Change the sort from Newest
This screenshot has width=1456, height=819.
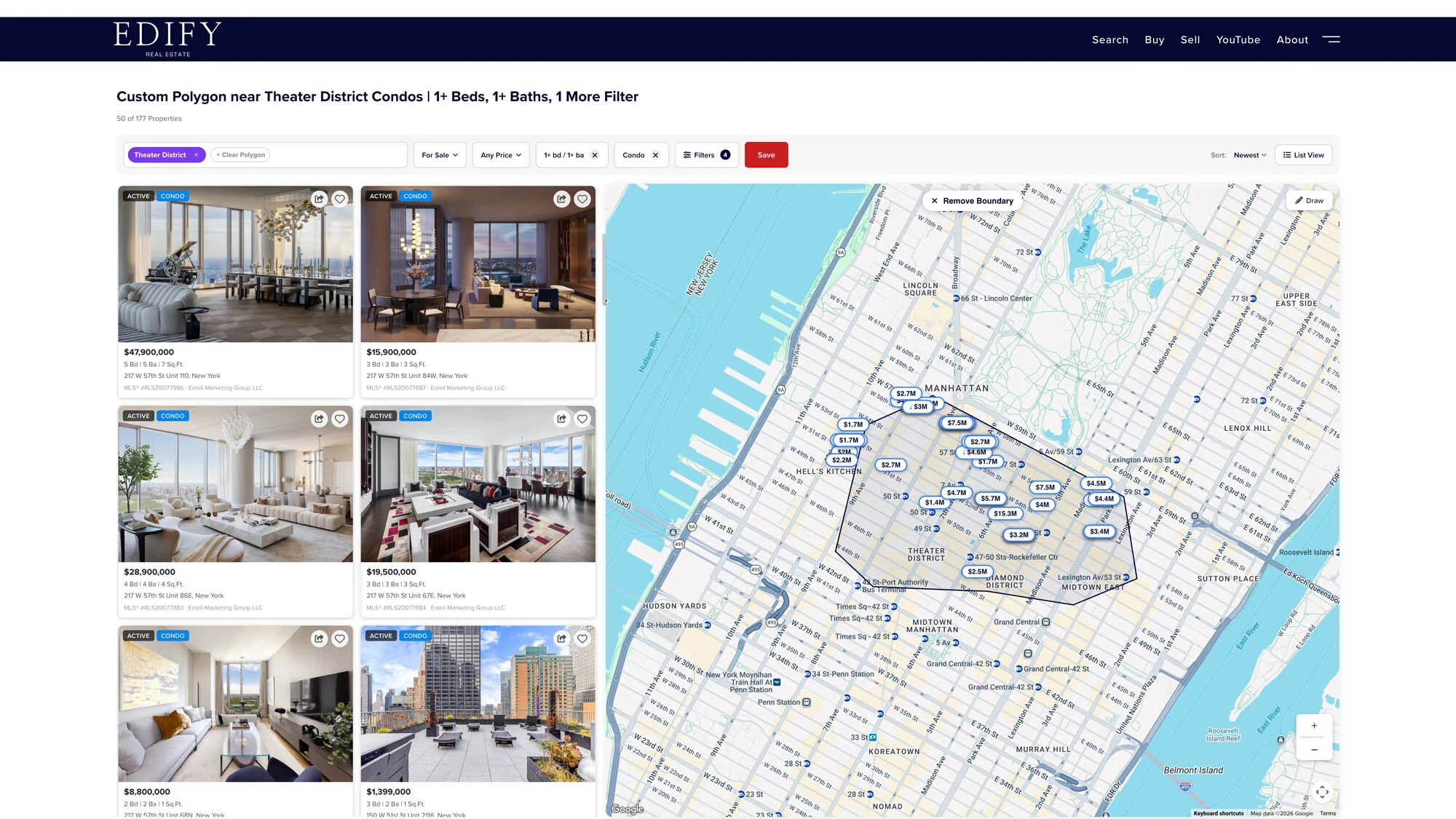pos(1249,154)
